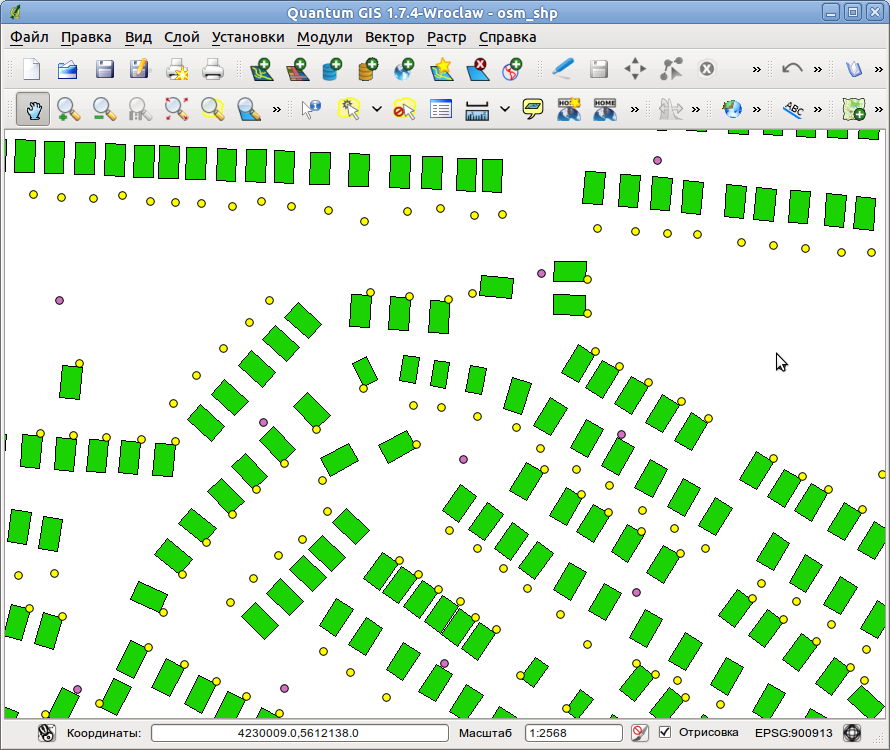Open the attribute table

[440, 109]
